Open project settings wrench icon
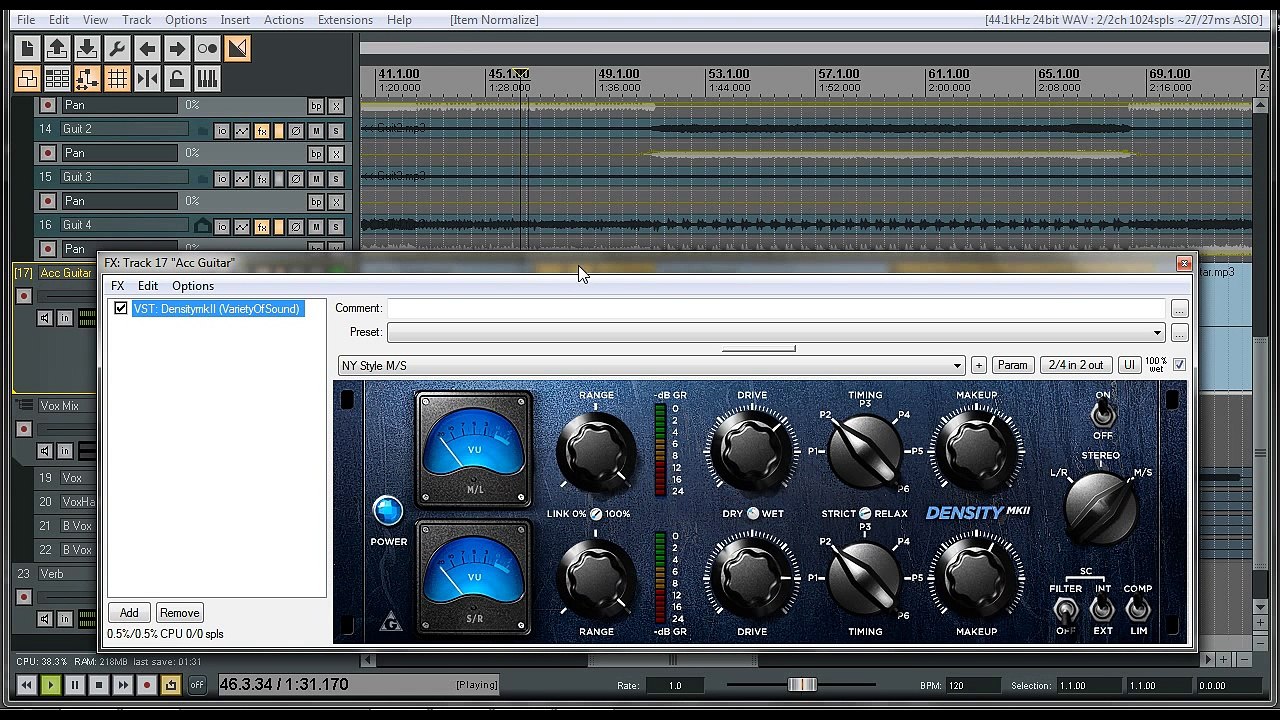The image size is (1280, 720). coord(117,48)
